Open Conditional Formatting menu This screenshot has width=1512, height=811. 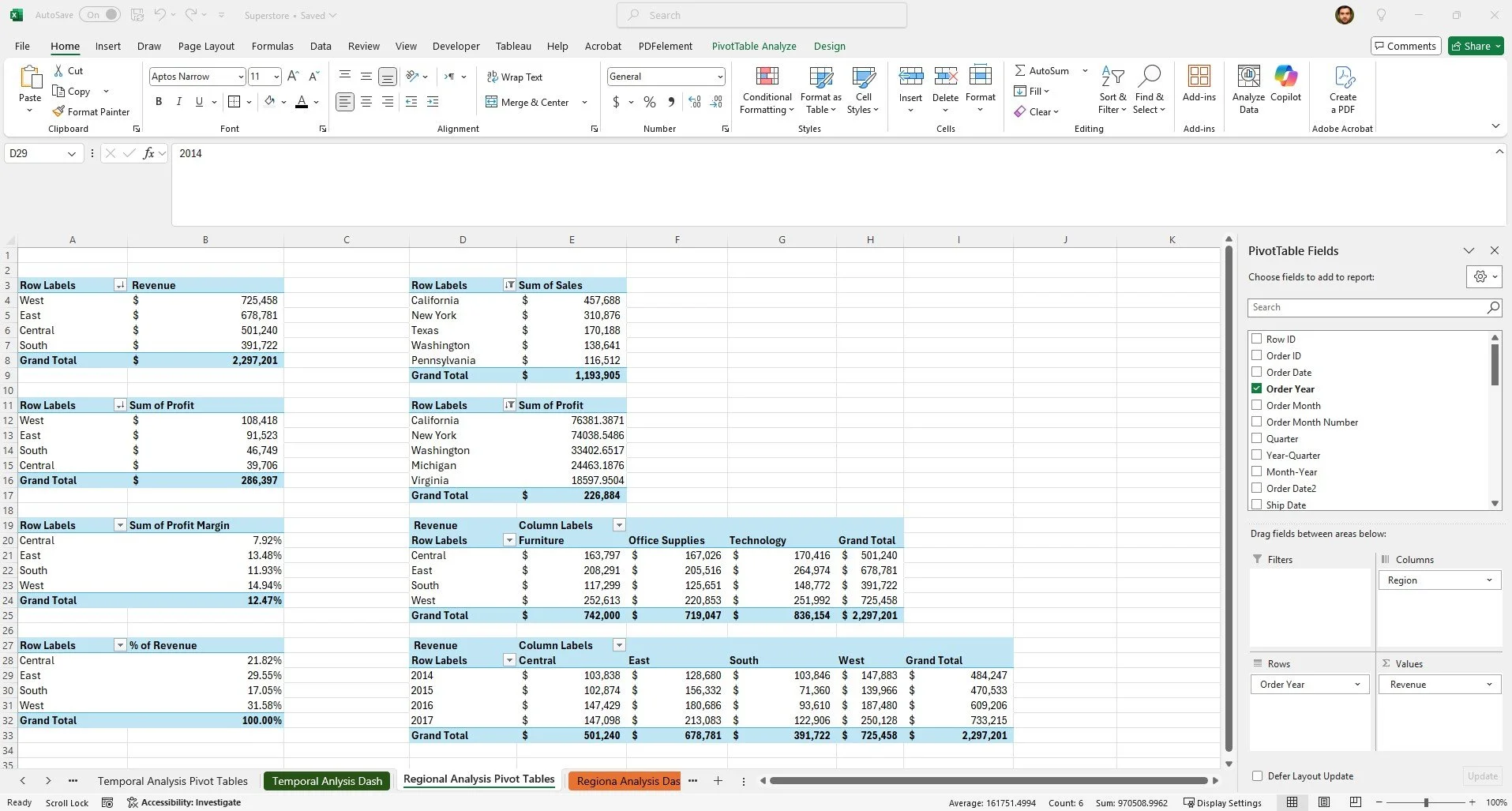(x=767, y=90)
